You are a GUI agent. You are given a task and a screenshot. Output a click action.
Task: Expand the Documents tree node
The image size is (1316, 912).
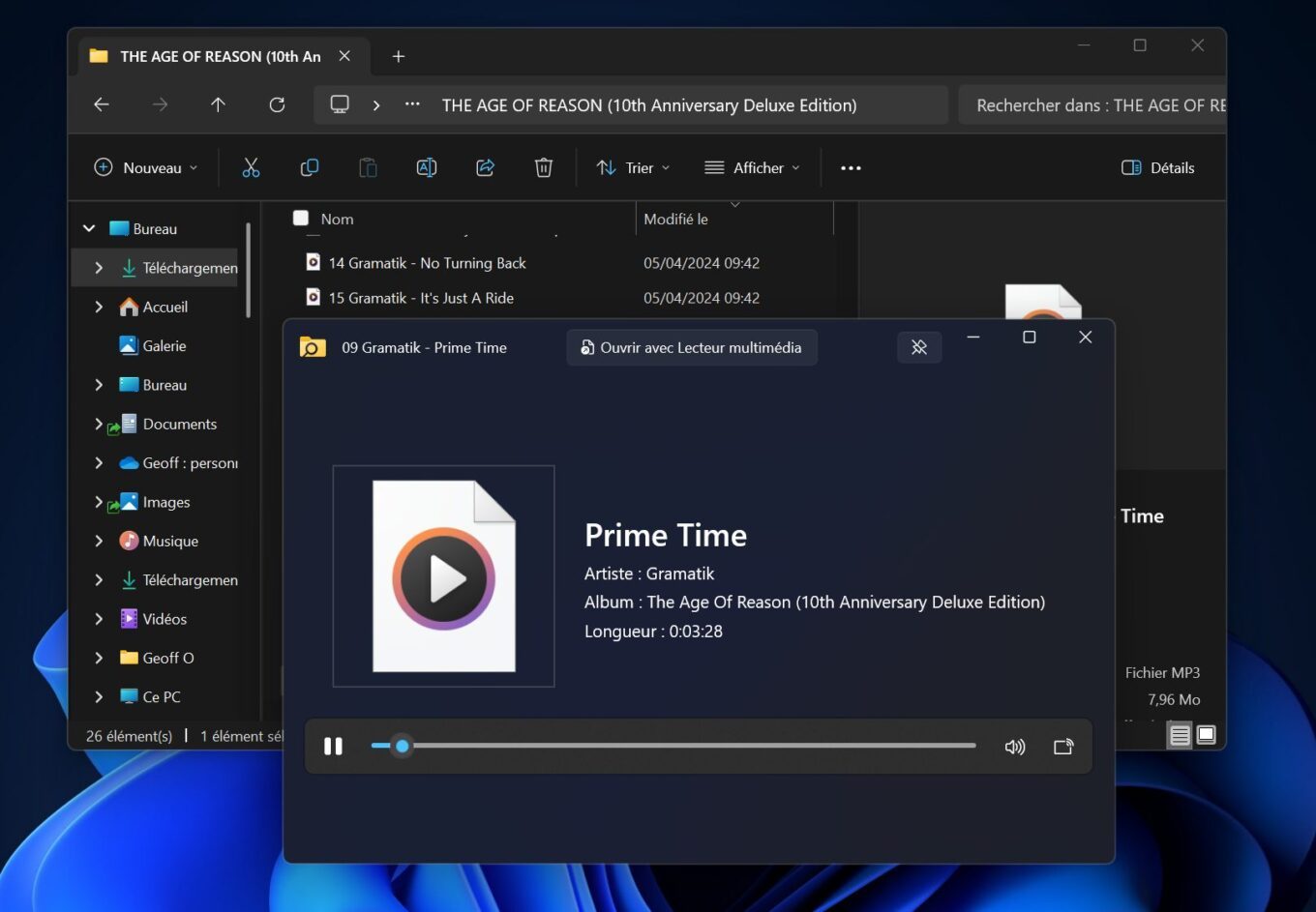(99, 424)
